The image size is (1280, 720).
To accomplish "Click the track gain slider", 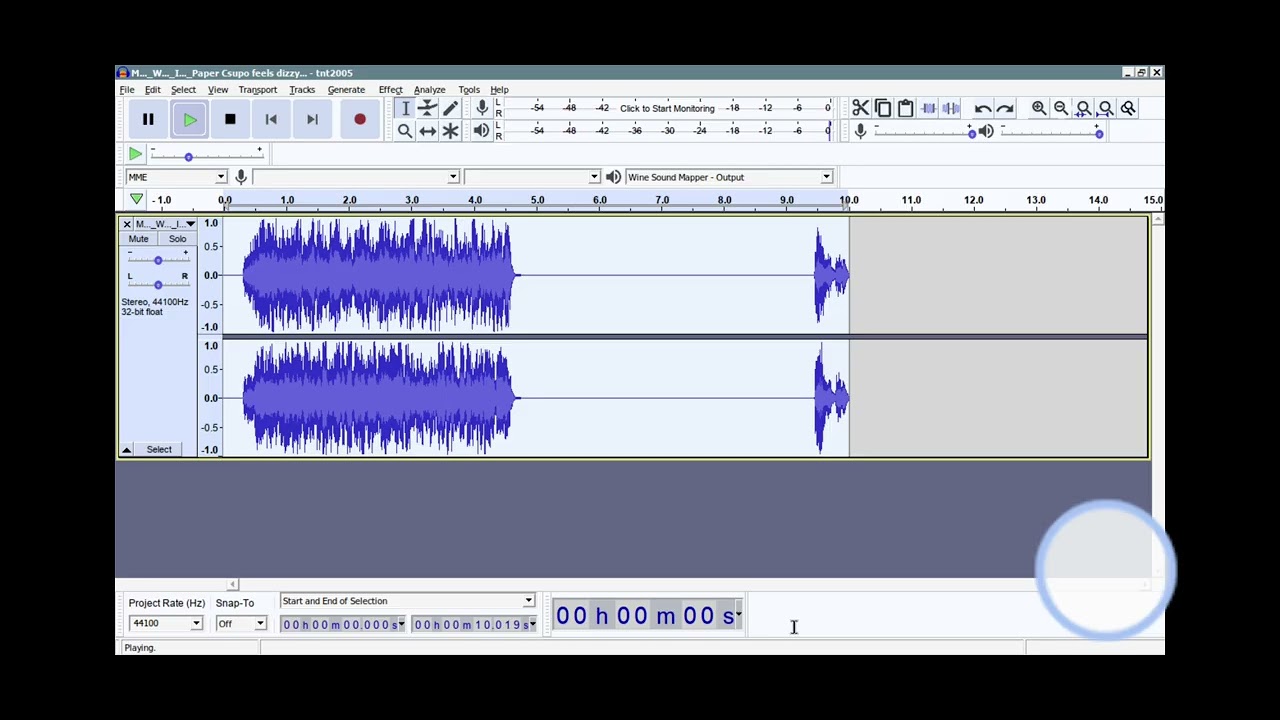I will coord(157,260).
